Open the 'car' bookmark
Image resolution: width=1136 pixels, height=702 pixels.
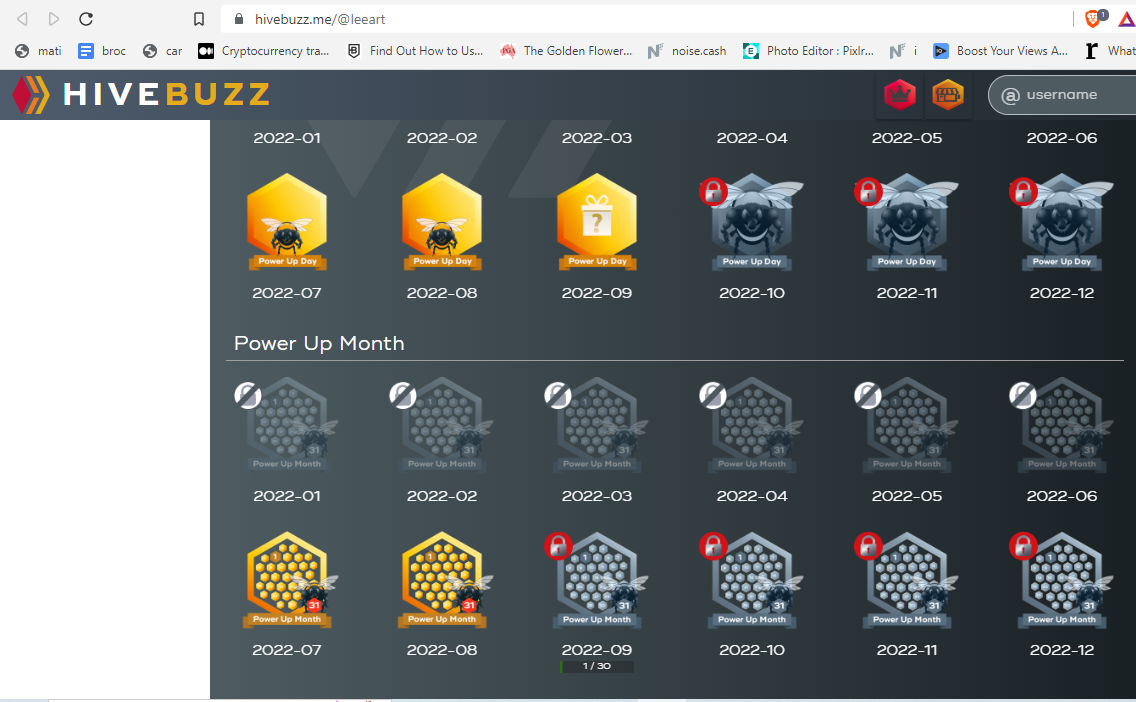tap(162, 51)
